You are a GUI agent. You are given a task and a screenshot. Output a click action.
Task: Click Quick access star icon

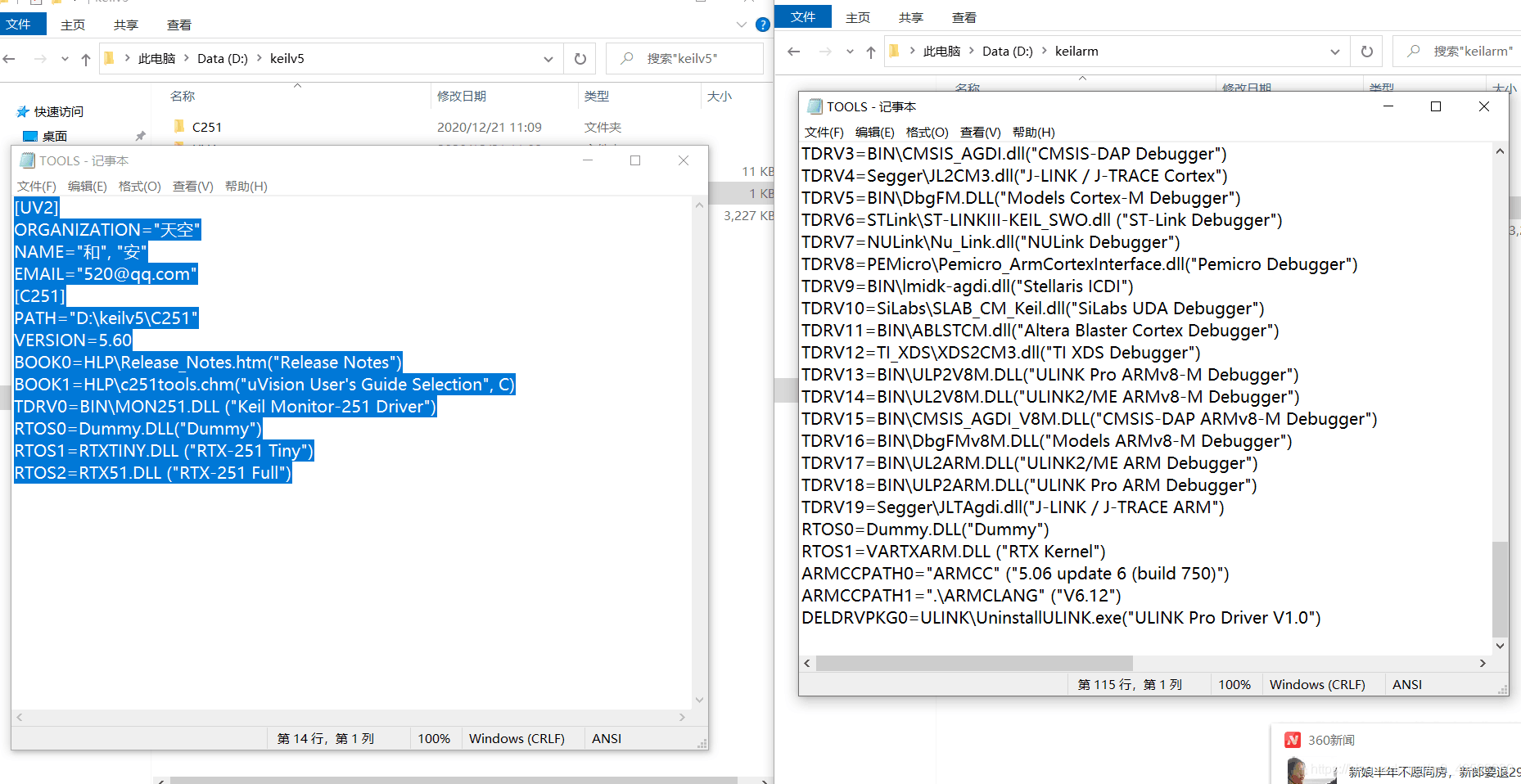pos(23,111)
